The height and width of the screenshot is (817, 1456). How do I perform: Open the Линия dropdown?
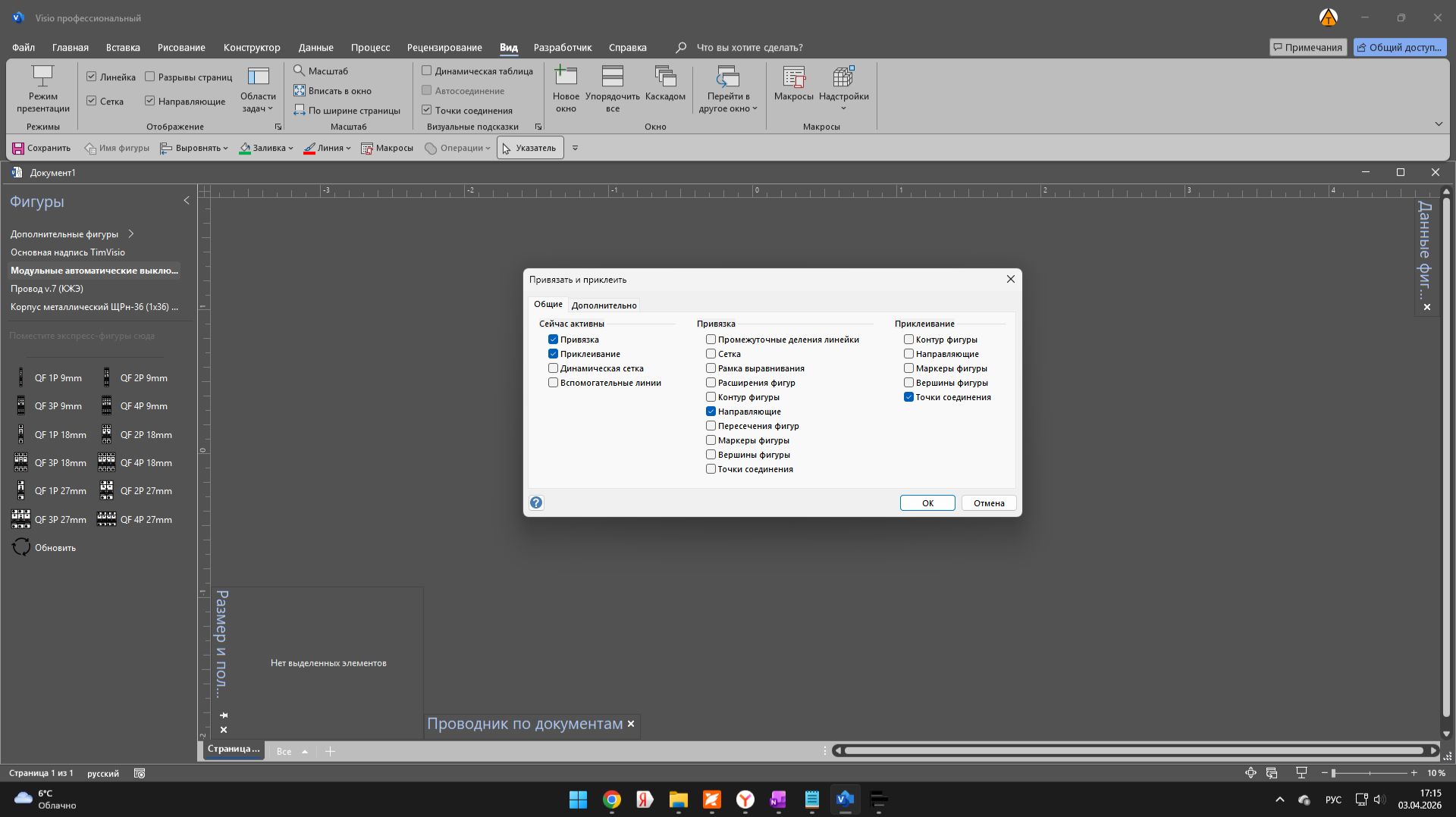(x=326, y=148)
